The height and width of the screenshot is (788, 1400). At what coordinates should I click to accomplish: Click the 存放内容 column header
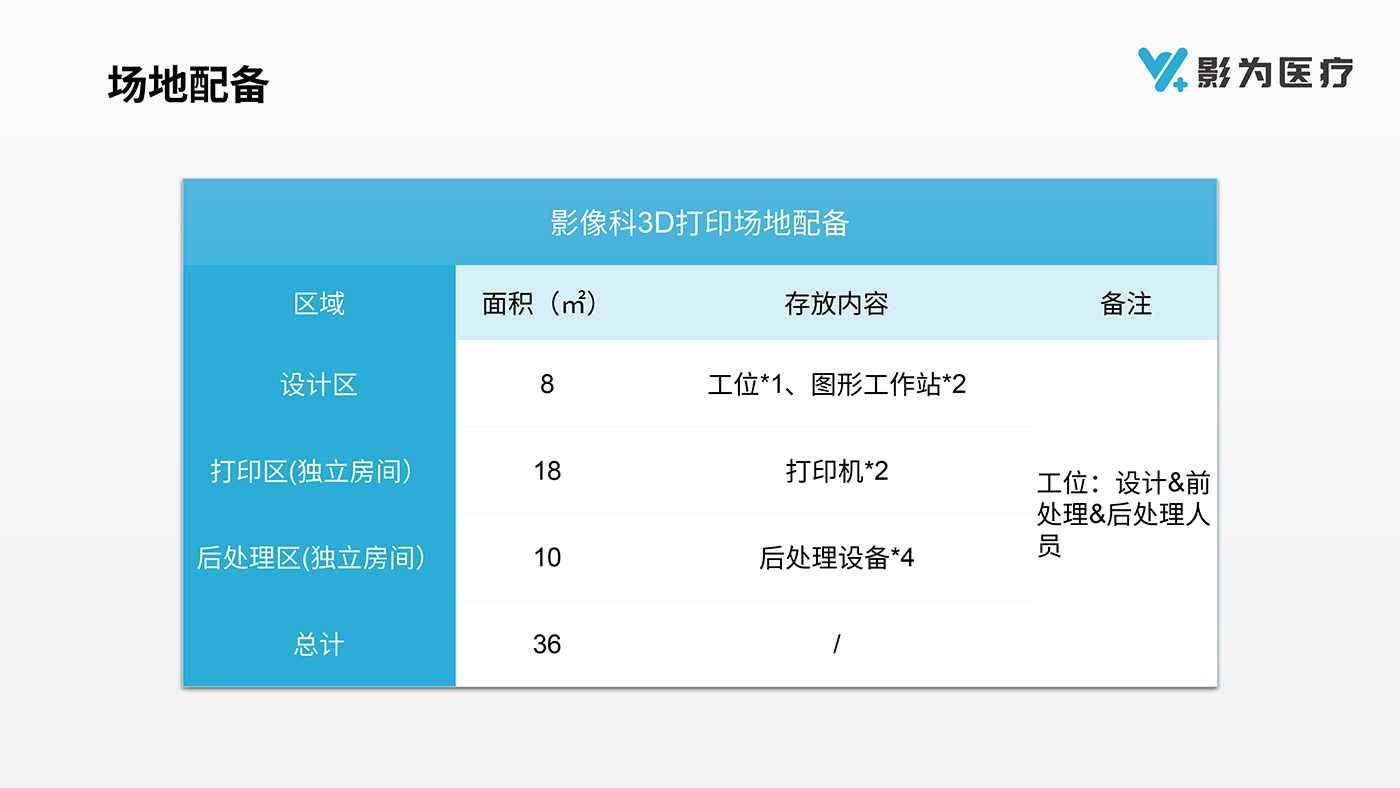point(836,303)
